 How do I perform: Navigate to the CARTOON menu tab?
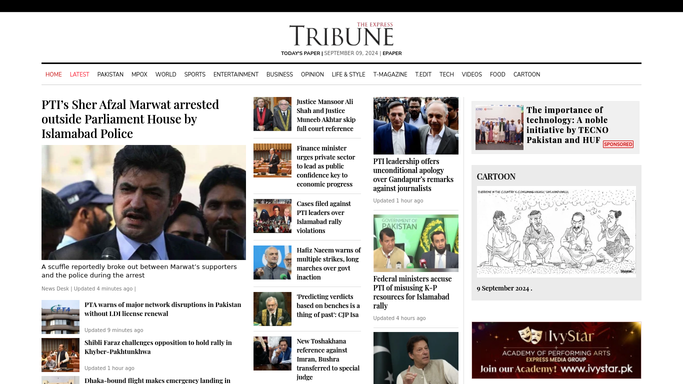[527, 74]
